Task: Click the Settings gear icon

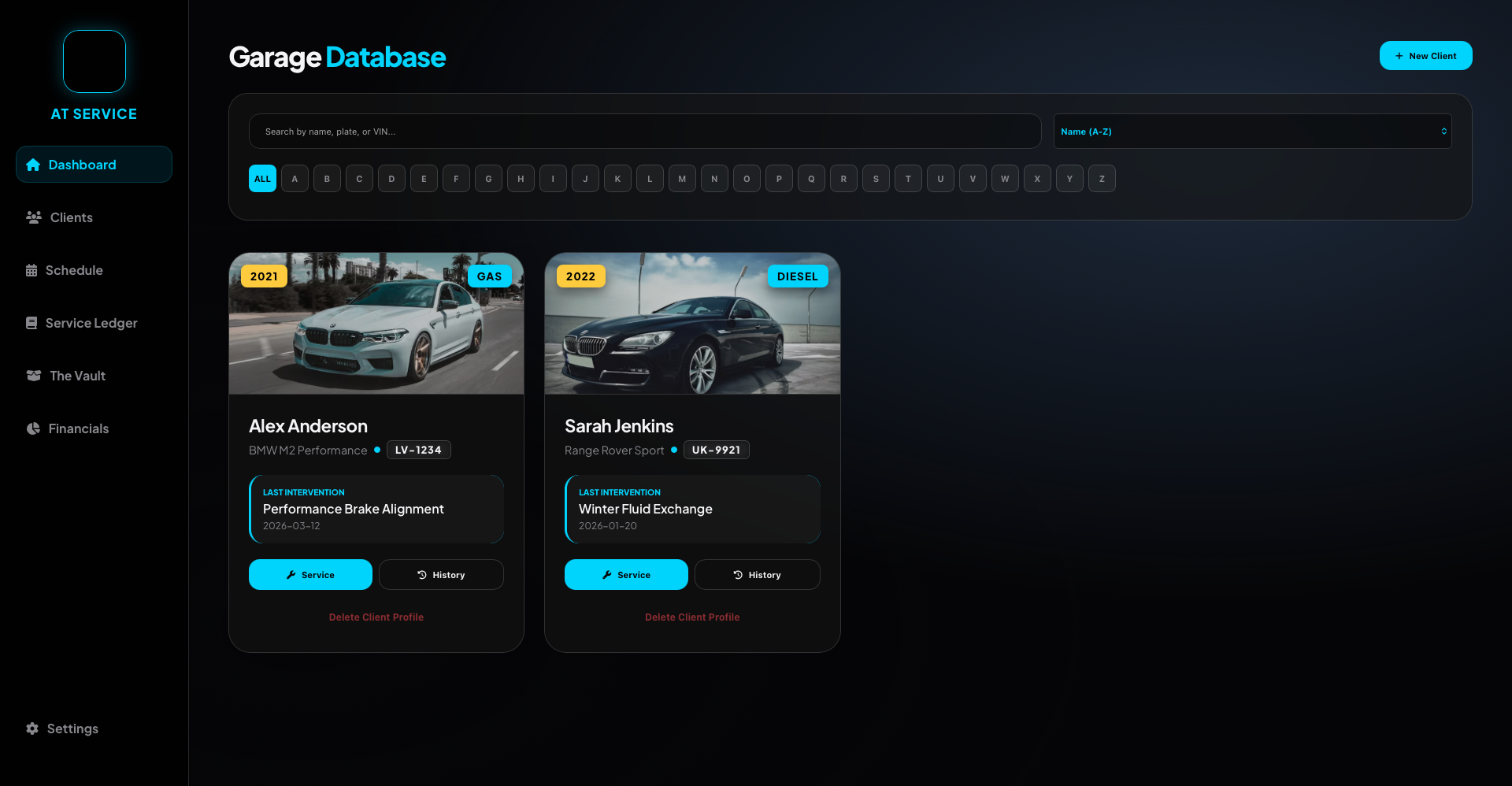Action: pyautogui.click(x=32, y=729)
